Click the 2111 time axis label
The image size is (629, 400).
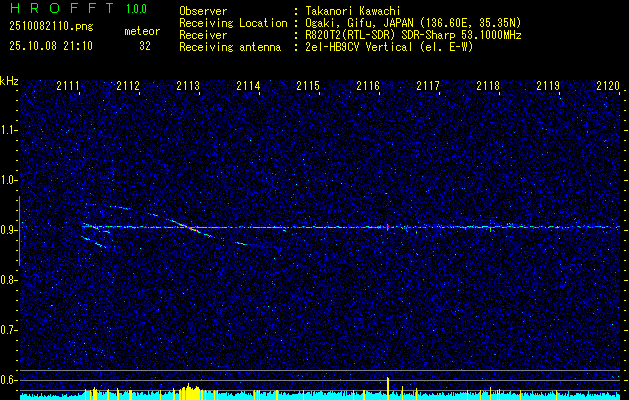pos(68,85)
